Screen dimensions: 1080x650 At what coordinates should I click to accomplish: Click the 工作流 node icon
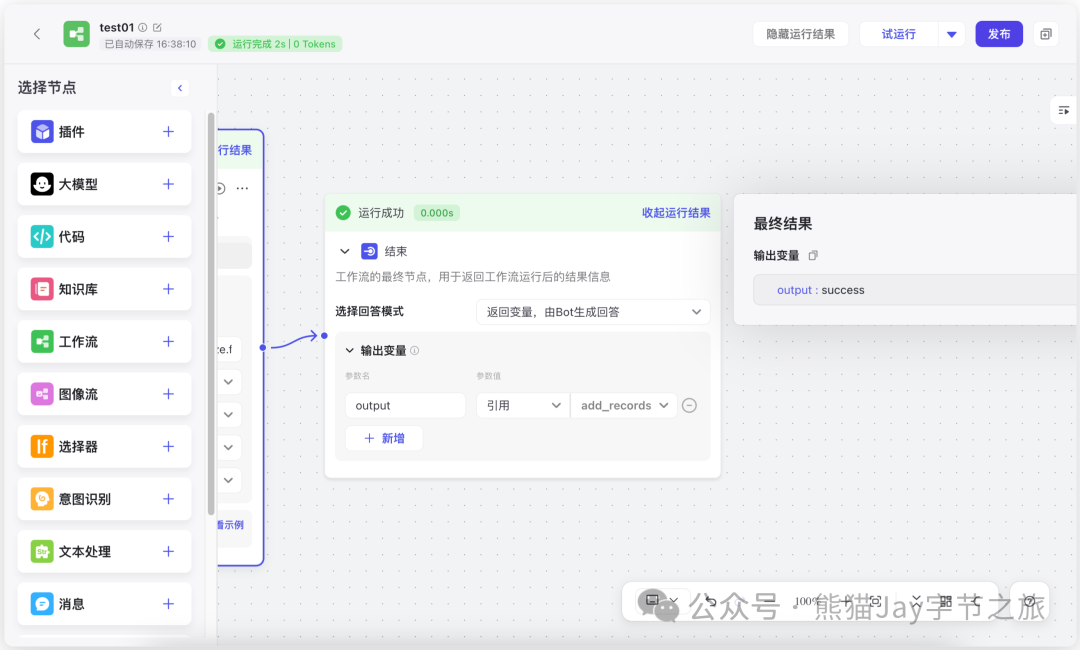[x=42, y=342]
